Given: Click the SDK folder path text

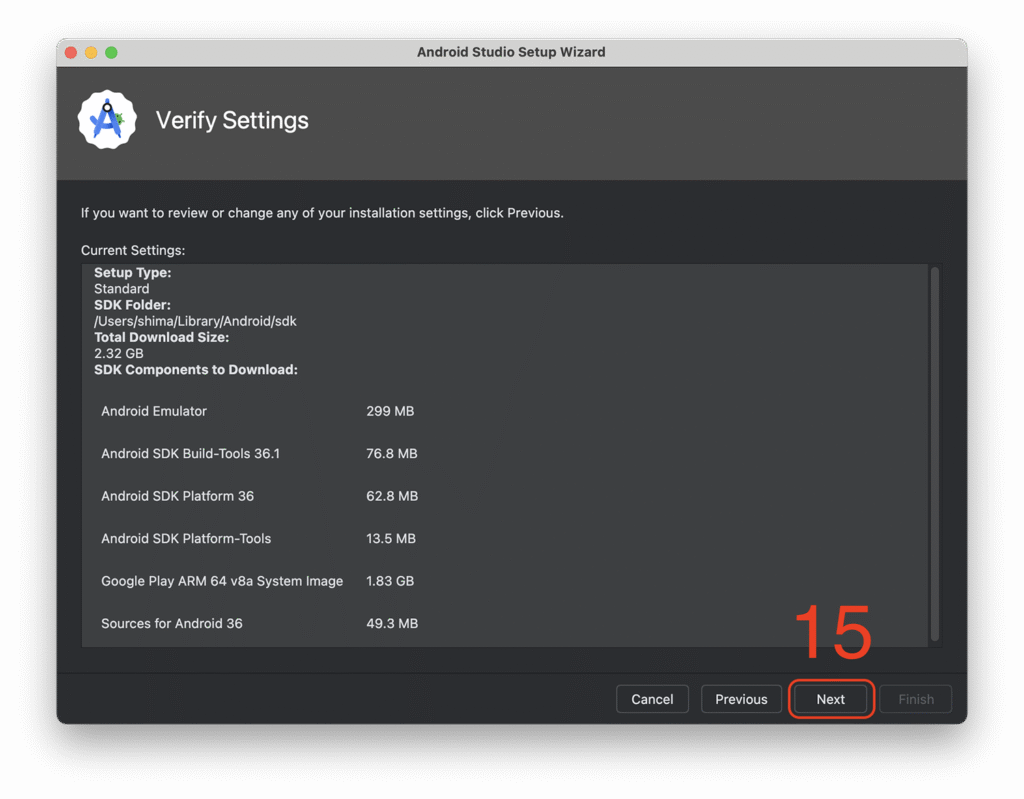Looking at the screenshot, I should [x=195, y=321].
